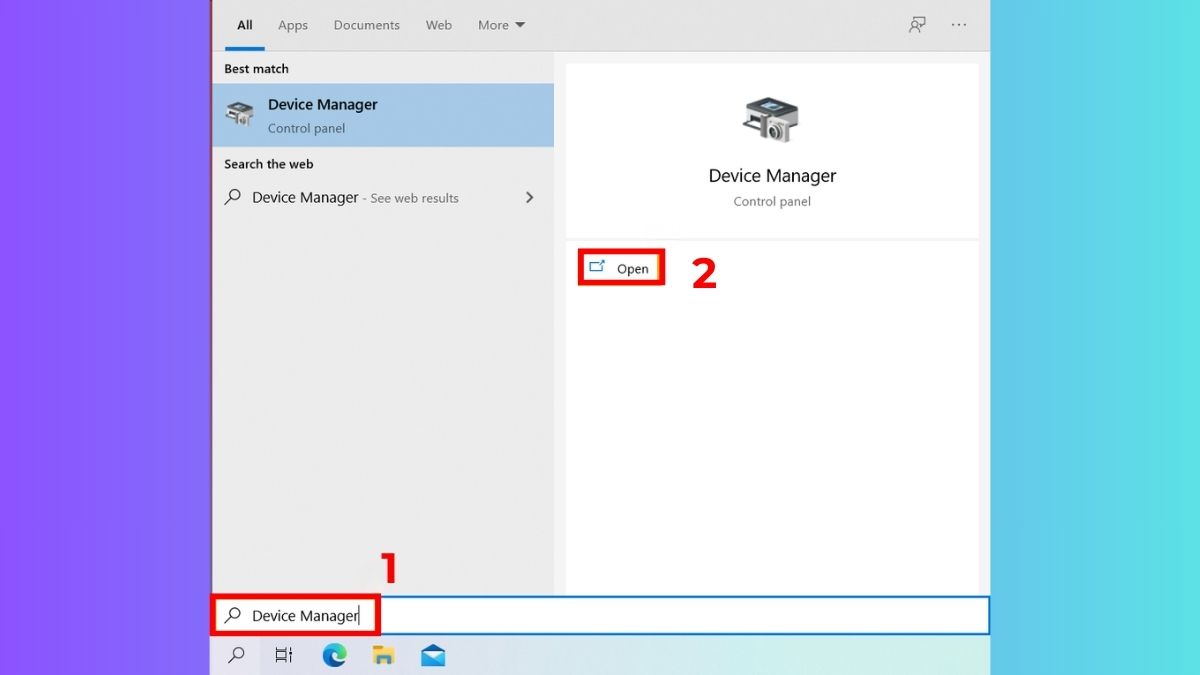The height and width of the screenshot is (675, 1200).
Task: Click the feedback icon near the top right
Action: tap(917, 24)
